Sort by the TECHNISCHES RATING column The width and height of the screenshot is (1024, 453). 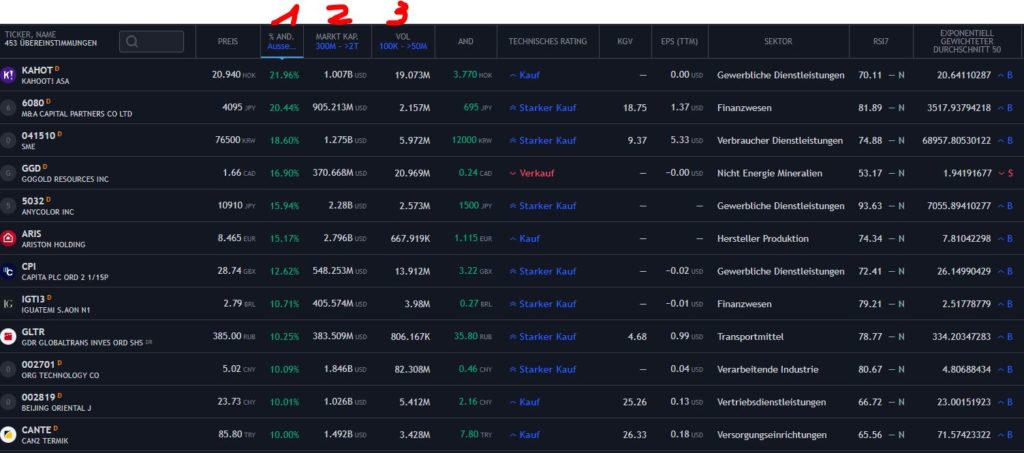click(x=548, y=41)
